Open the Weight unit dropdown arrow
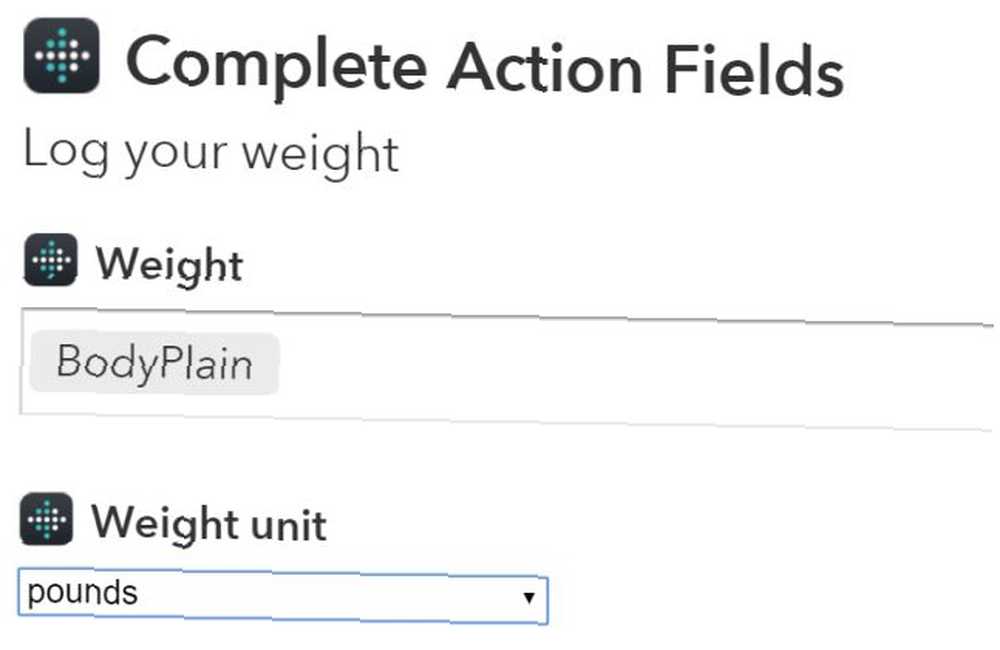 coord(529,598)
